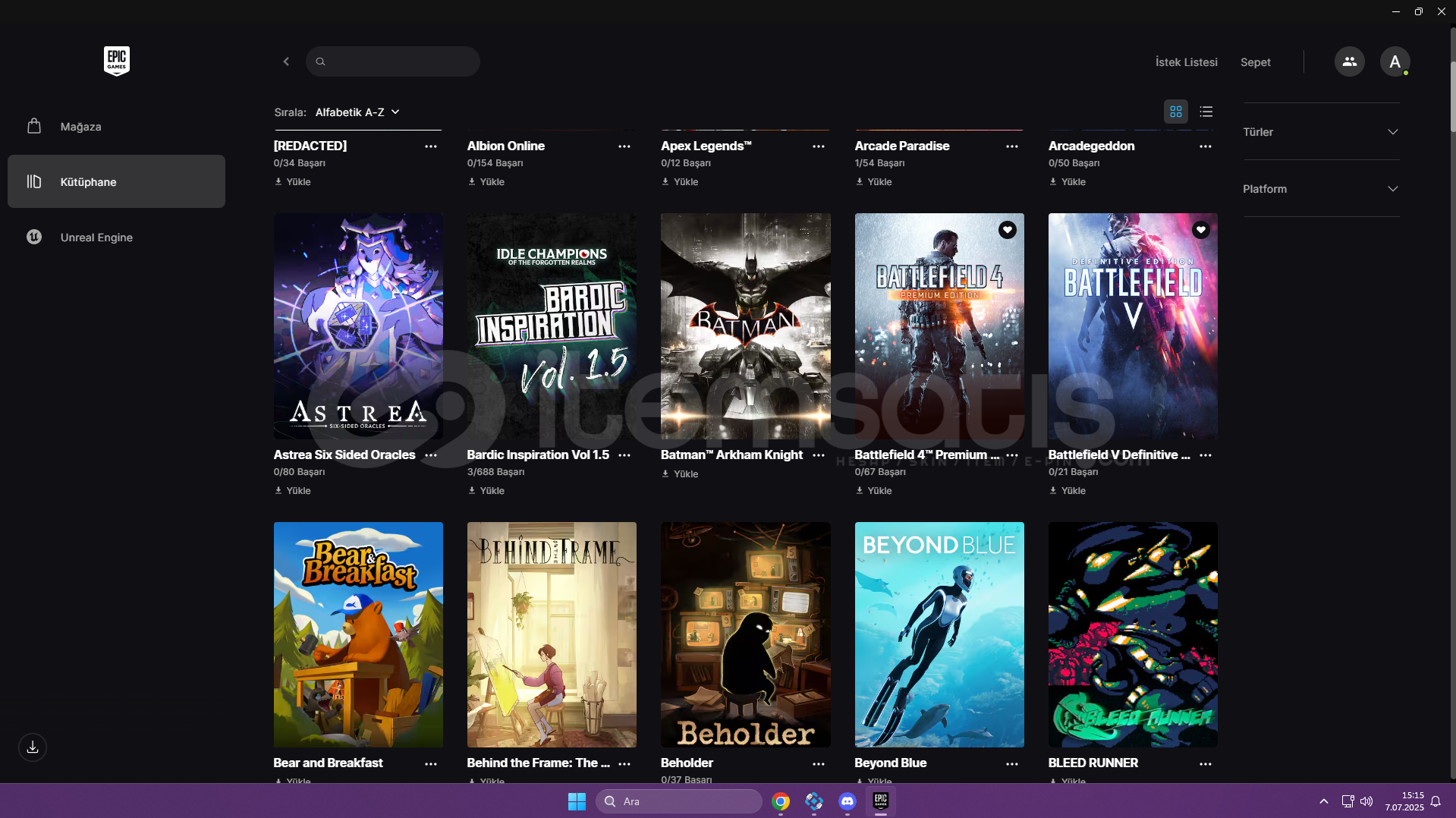
Task: Open Chrome from the taskbar
Action: (781, 801)
